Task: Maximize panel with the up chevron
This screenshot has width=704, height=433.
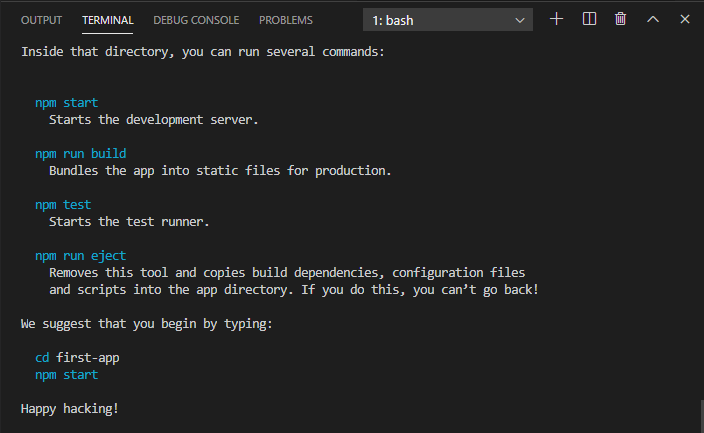Action: [653, 19]
